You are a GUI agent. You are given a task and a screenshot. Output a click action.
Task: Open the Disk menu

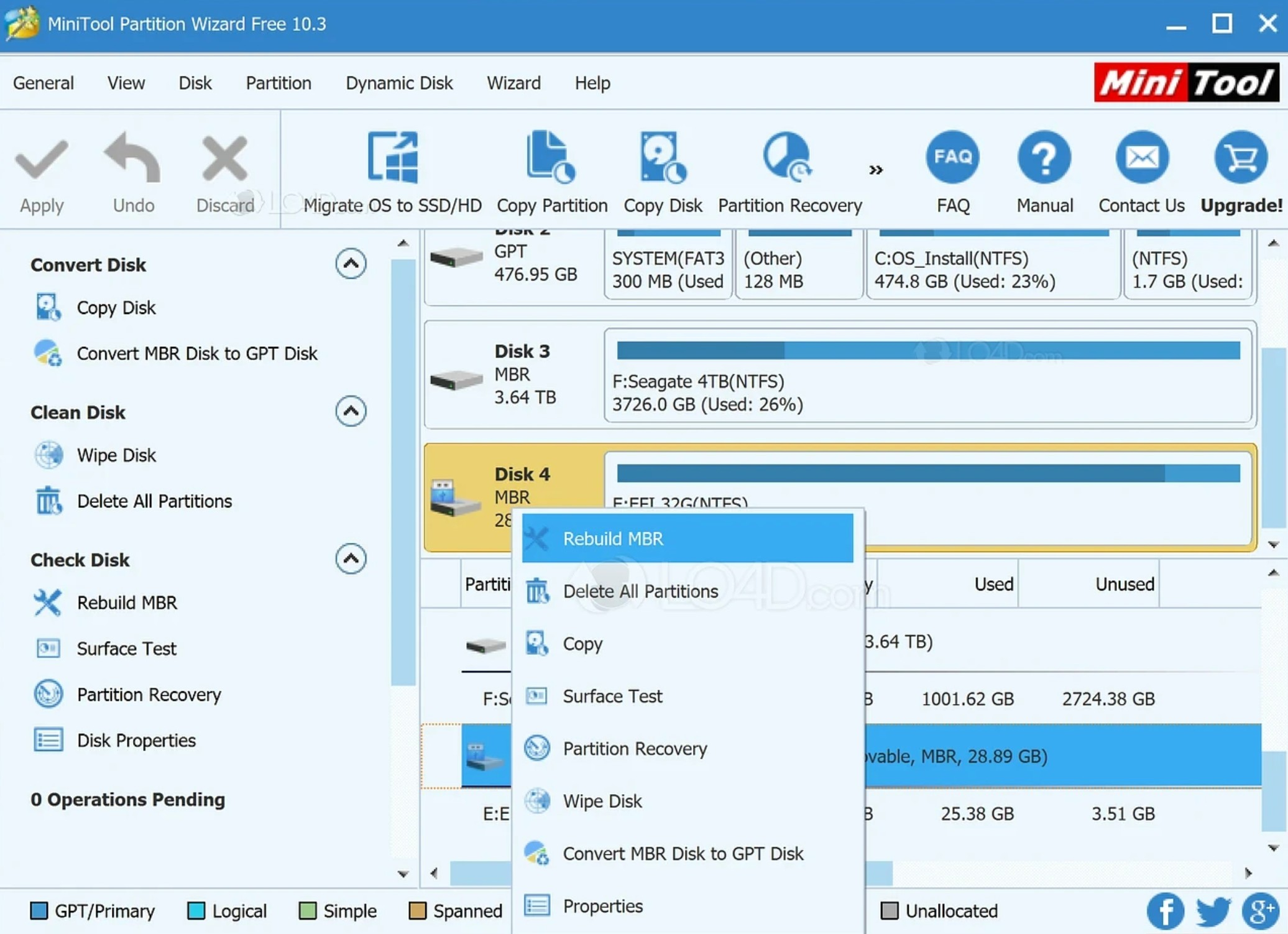(195, 83)
